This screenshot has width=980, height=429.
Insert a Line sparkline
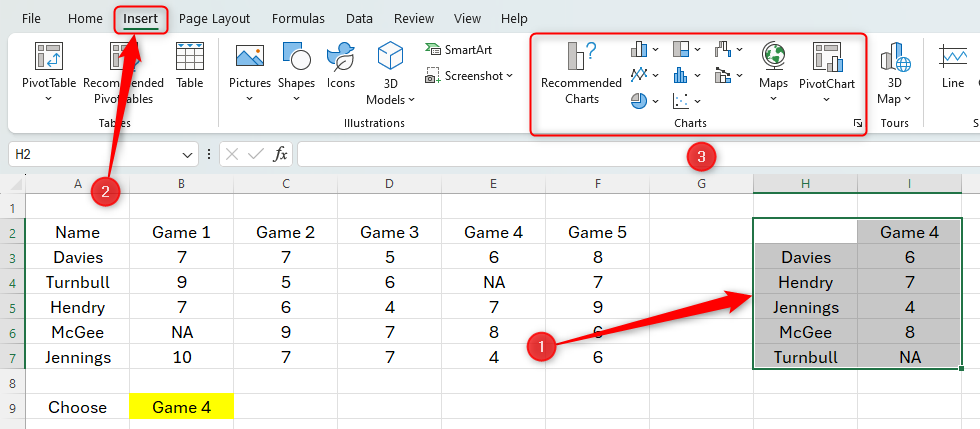[953, 66]
